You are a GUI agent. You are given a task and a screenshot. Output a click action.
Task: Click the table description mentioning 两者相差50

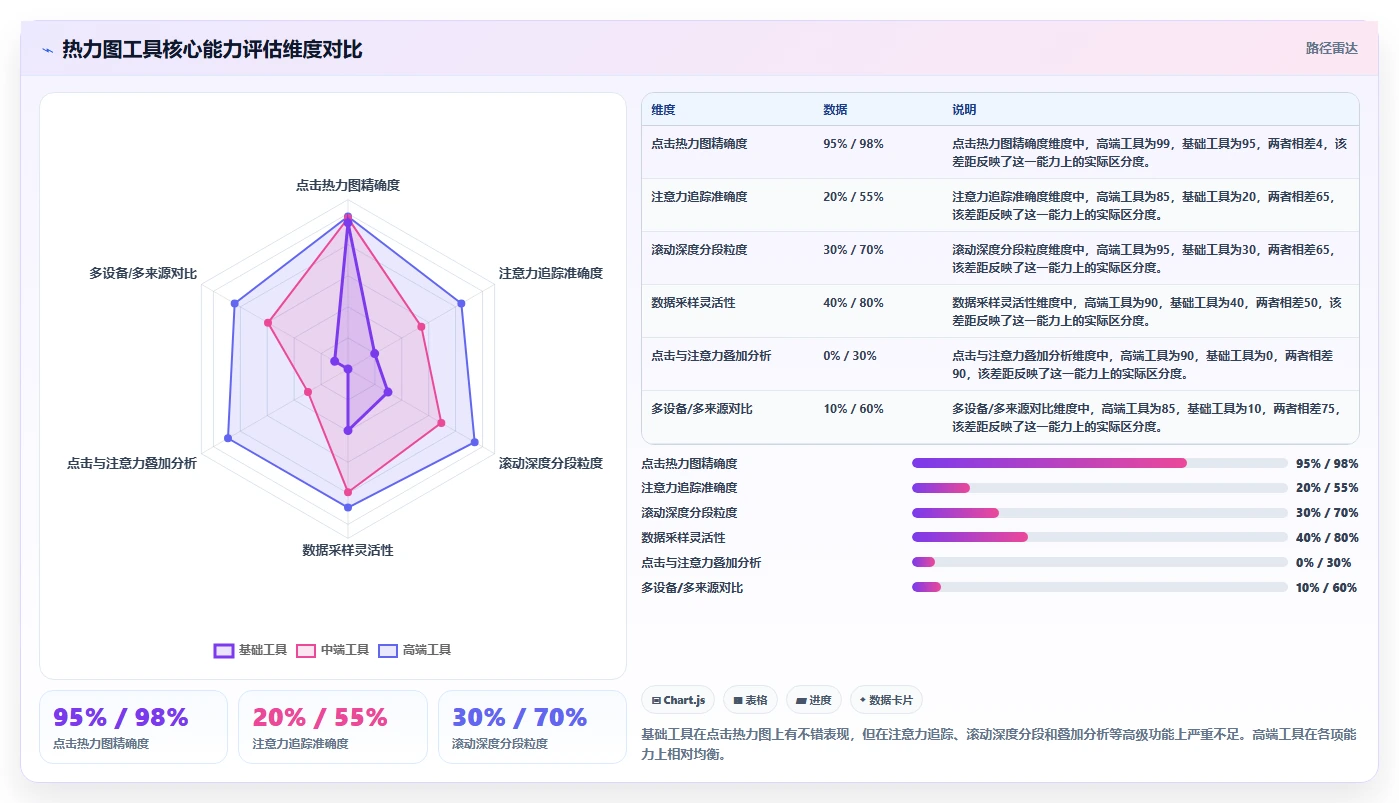(1147, 311)
